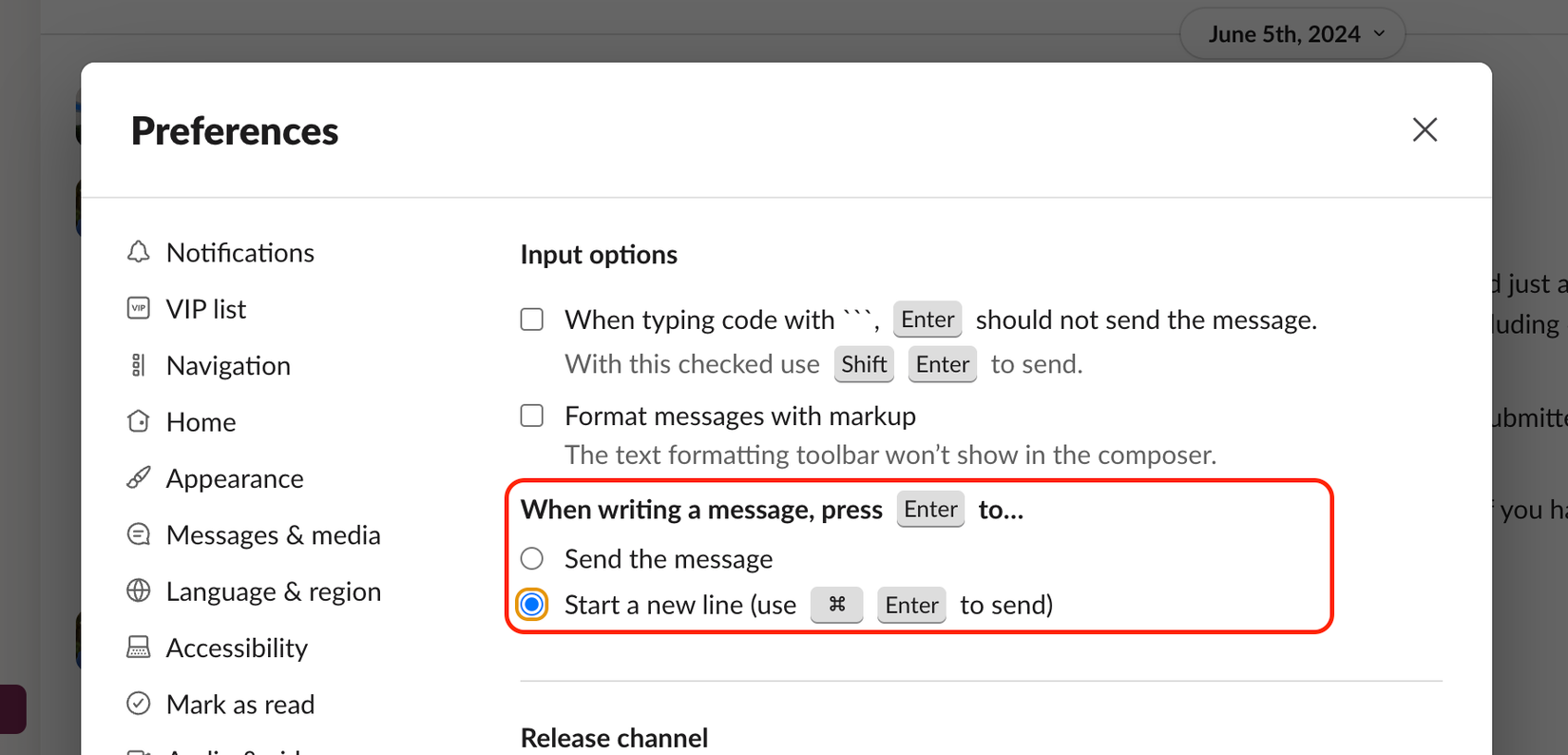This screenshot has width=1568, height=755.
Task: Click the Home house icon
Action: pyautogui.click(x=139, y=420)
